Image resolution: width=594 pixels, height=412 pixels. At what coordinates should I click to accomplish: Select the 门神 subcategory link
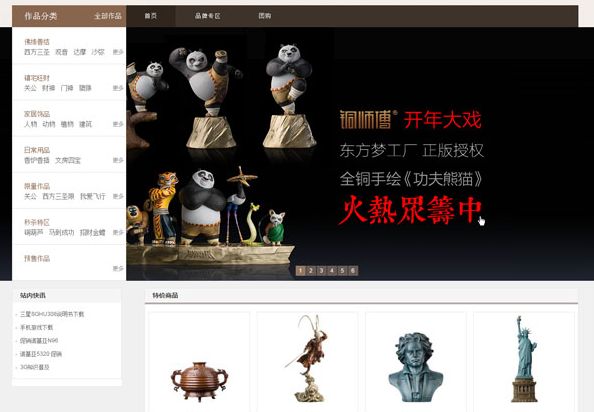coord(67,88)
